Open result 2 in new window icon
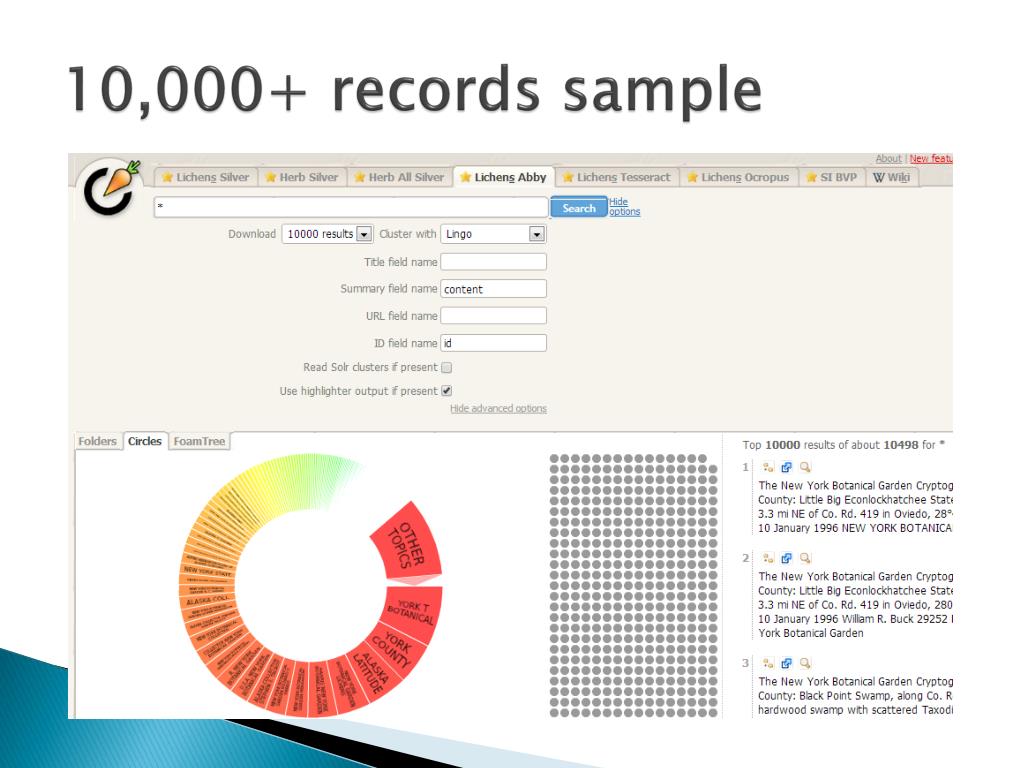Screen dimensions: 1024x768 click(x=786, y=558)
